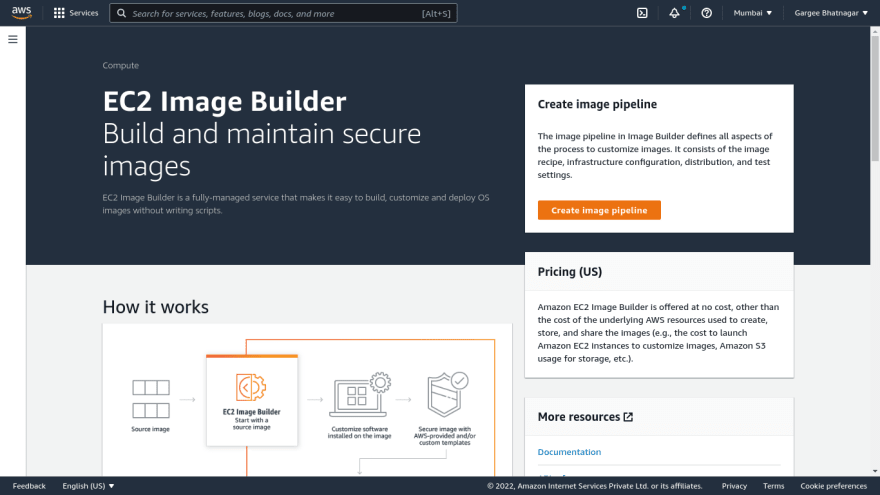Open Cookie preferences
This screenshot has width=880, height=495.
coord(833,486)
